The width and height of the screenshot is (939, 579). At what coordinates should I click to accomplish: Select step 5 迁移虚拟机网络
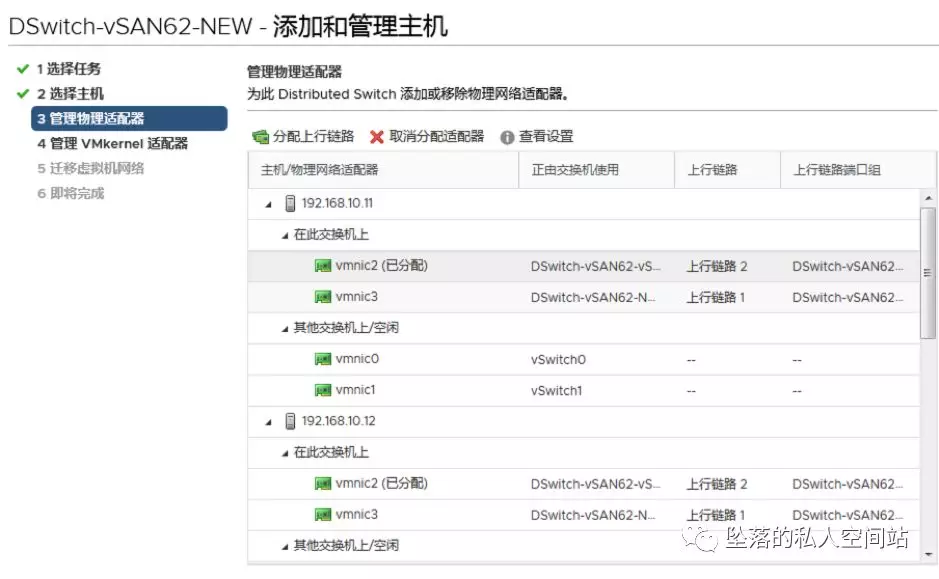click(x=90, y=169)
